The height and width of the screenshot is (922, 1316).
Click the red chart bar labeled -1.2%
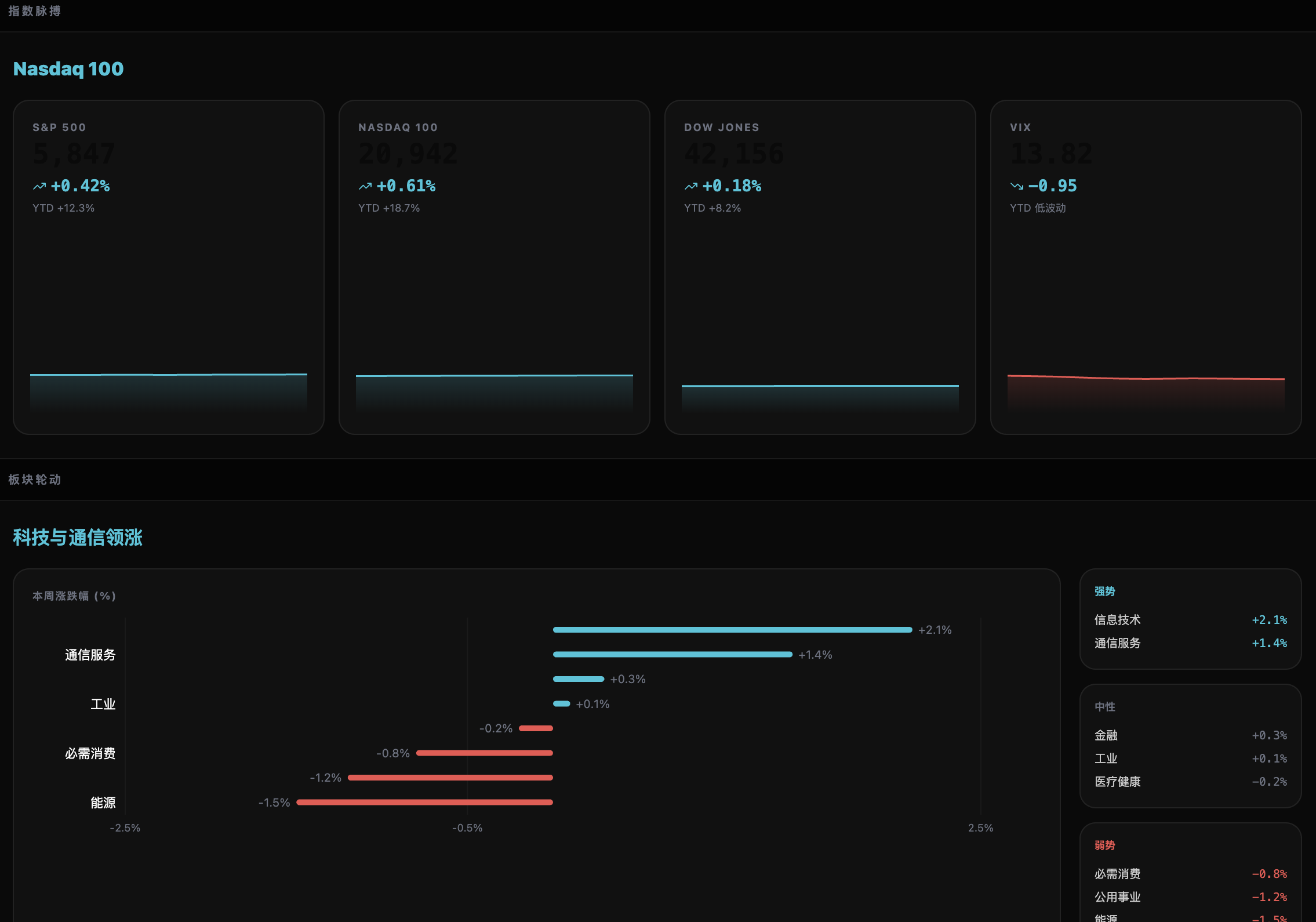click(450, 778)
